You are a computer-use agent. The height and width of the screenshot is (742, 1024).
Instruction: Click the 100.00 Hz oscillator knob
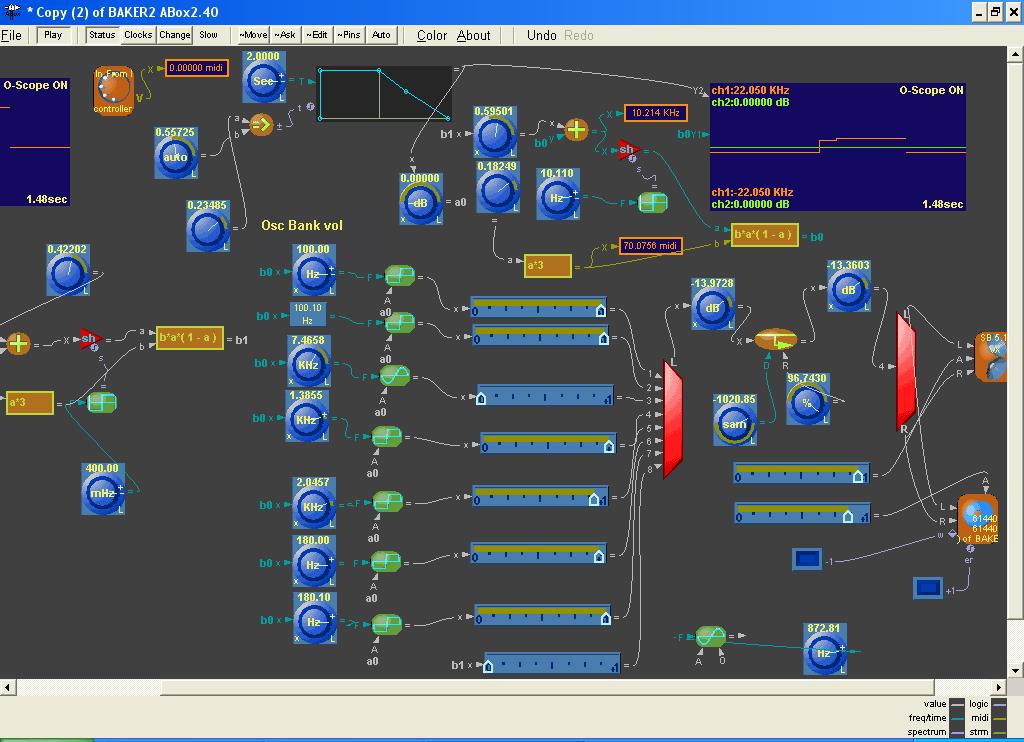[312, 274]
